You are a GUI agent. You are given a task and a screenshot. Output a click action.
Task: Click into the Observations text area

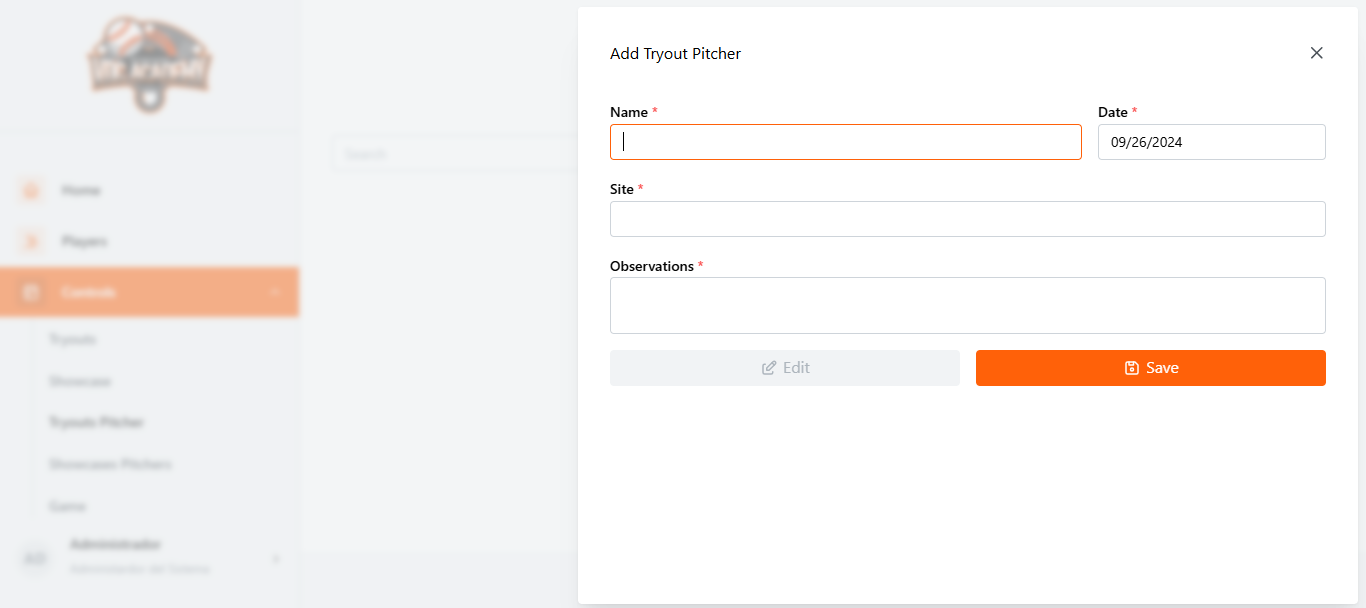click(x=967, y=305)
